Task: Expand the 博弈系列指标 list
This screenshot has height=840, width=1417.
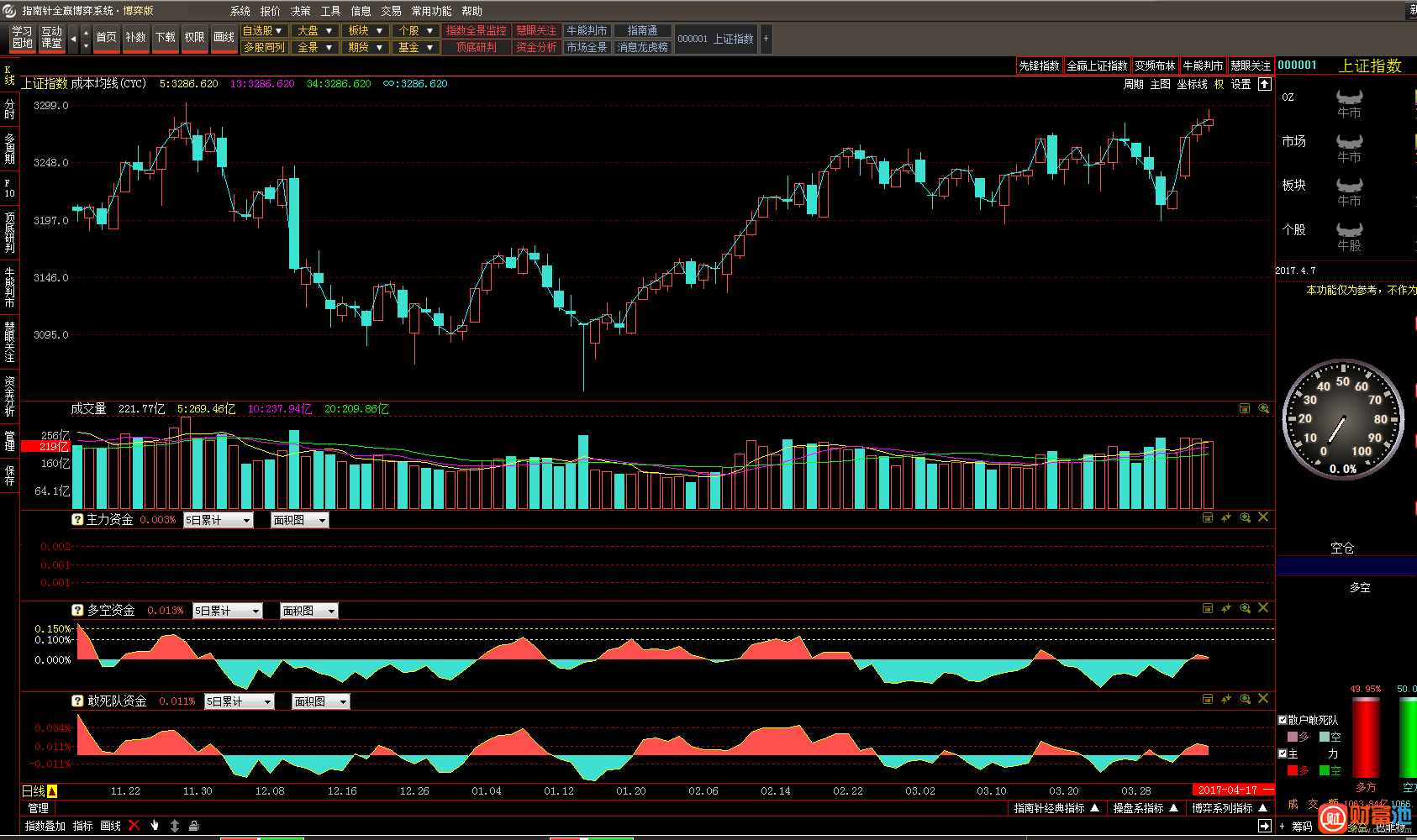Action: pyautogui.click(x=1230, y=808)
